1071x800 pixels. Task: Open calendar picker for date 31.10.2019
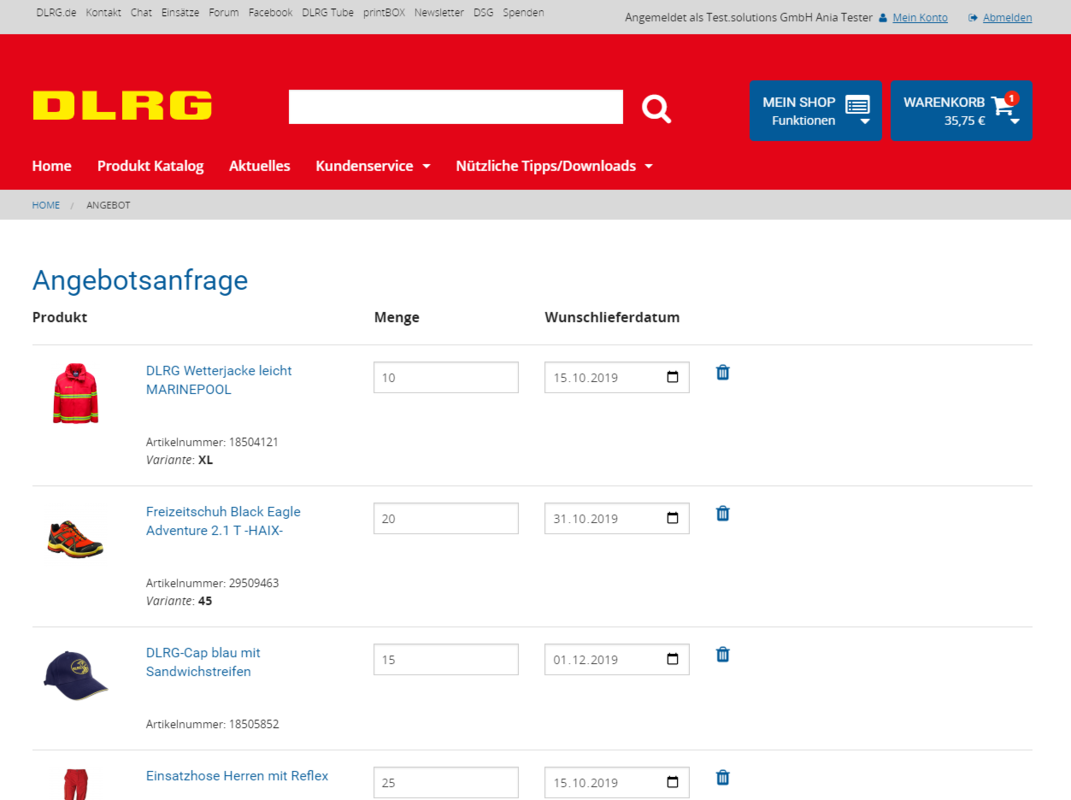[x=672, y=518]
